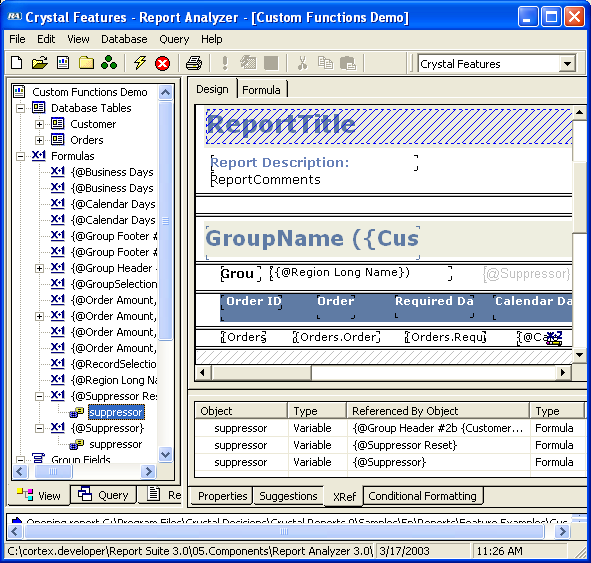Click the Object column header
591x563 pixels.
(x=241, y=411)
